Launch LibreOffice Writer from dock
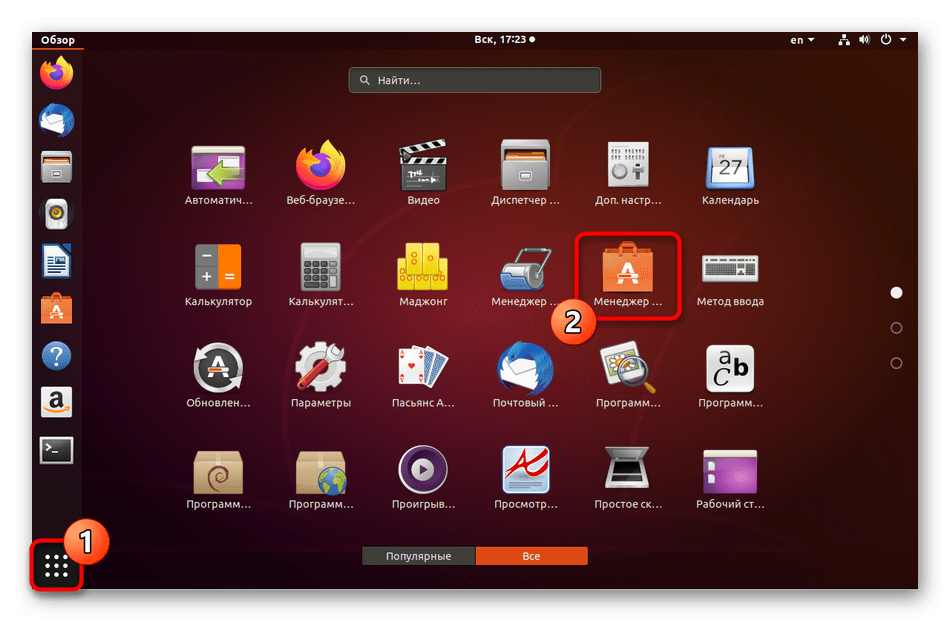Image resolution: width=950 pixels, height=622 pixels. [x=56, y=260]
